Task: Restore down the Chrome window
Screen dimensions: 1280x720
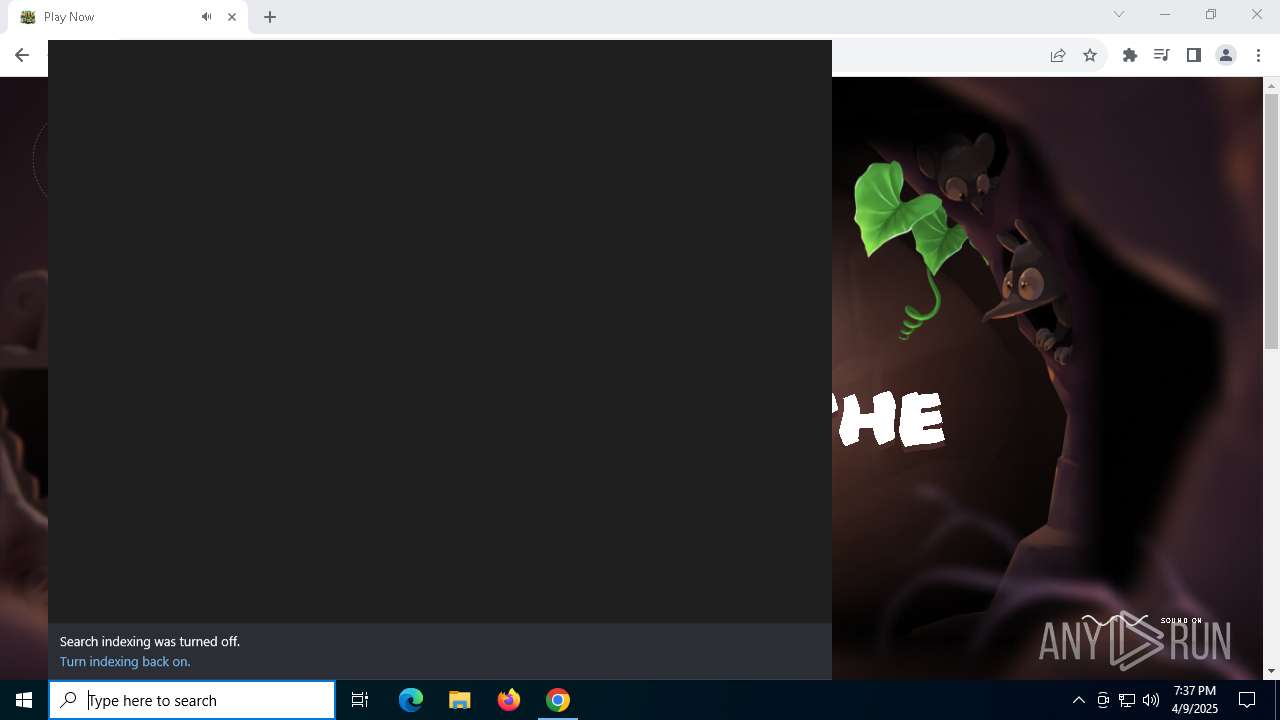Action: click(1211, 14)
